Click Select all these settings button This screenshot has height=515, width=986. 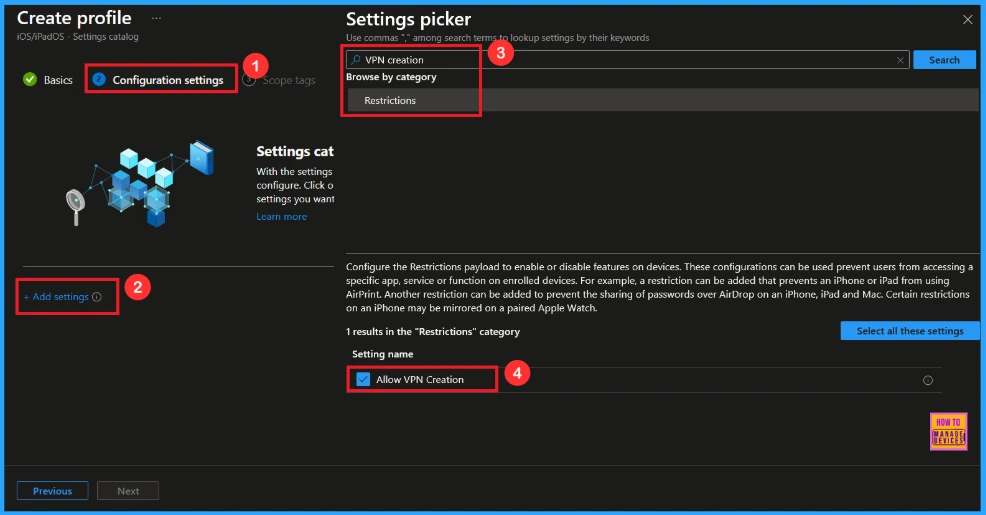[909, 331]
